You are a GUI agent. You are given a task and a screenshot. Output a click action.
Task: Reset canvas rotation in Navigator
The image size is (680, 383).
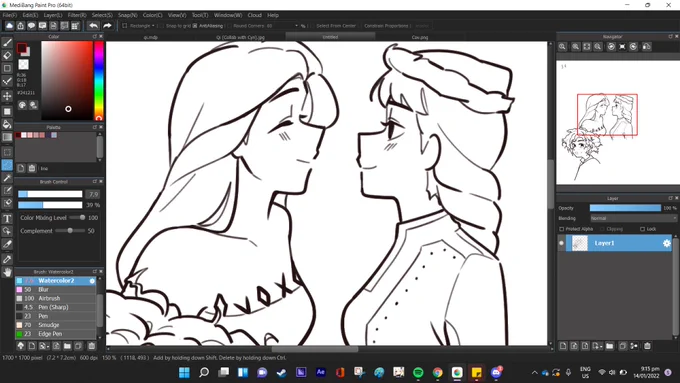(x=622, y=46)
